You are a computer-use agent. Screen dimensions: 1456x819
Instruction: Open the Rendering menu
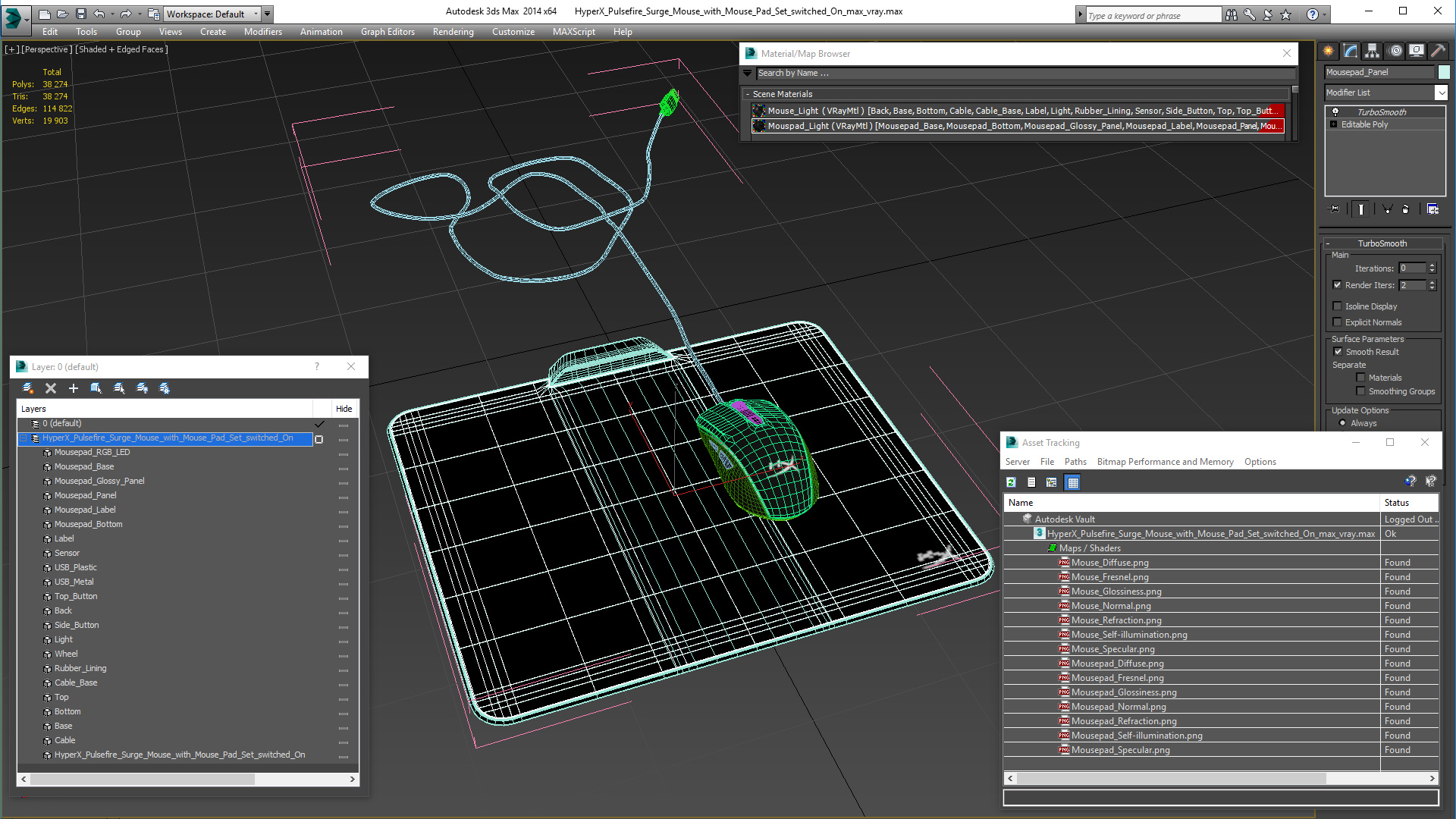pos(453,32)
